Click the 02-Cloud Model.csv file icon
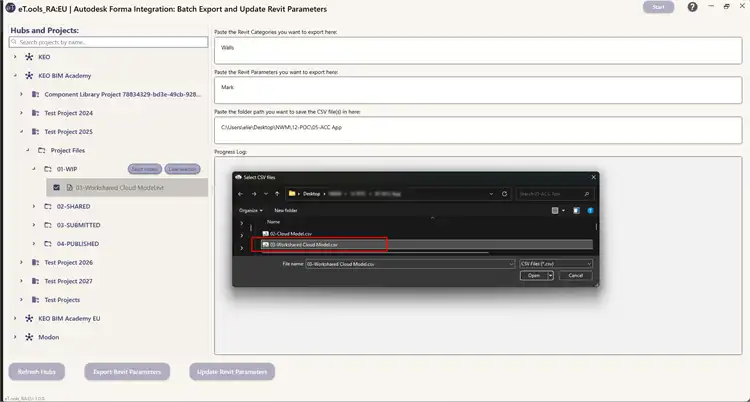Image resolution: width=750 pixels, height=402 pixels. [x=265, y=234]
